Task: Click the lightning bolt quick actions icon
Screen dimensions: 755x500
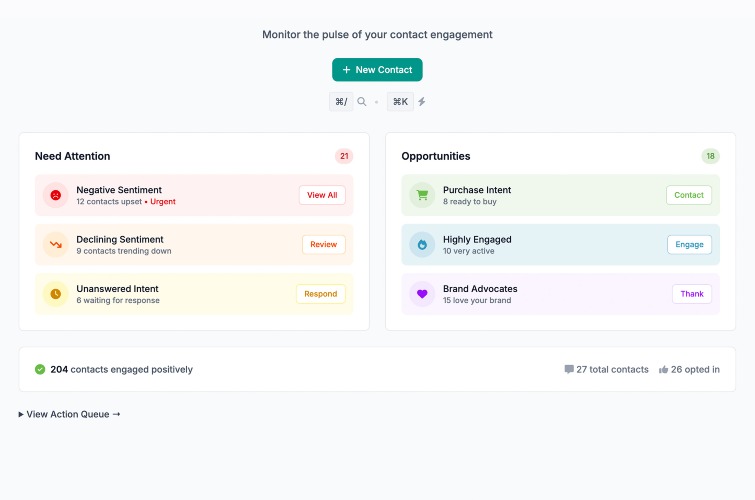Action: 422,102
